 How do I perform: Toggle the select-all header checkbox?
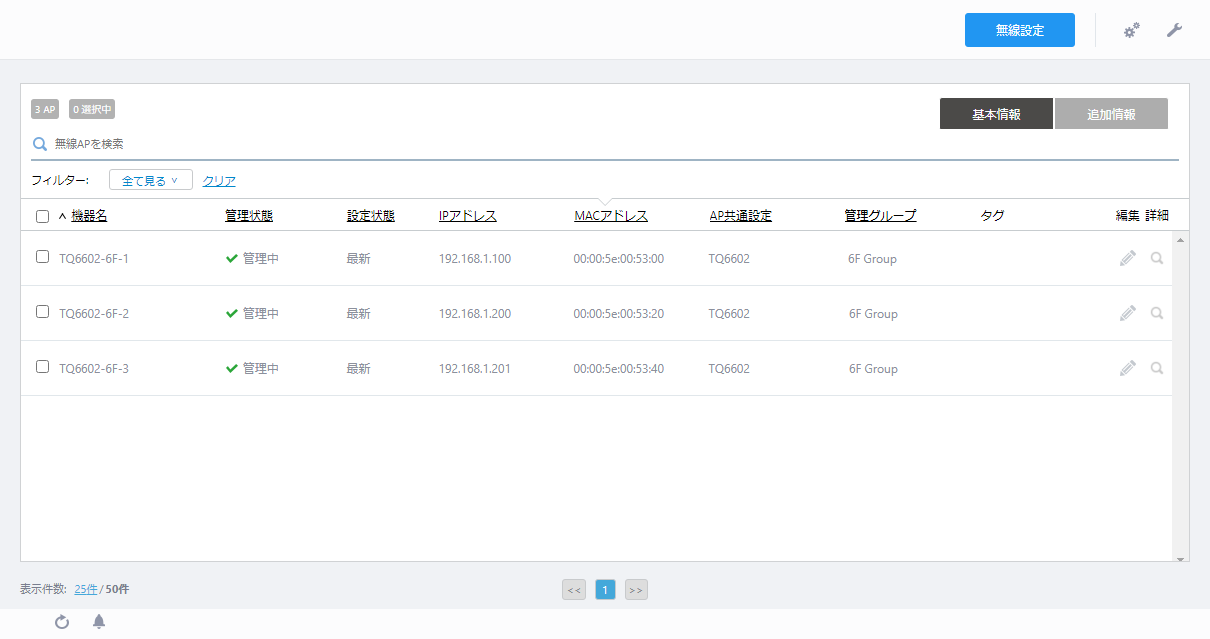42,216
